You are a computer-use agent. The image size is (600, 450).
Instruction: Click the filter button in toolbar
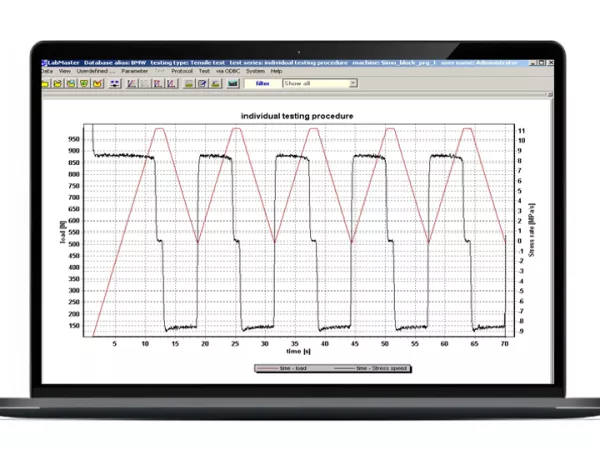tap(262, 84)
